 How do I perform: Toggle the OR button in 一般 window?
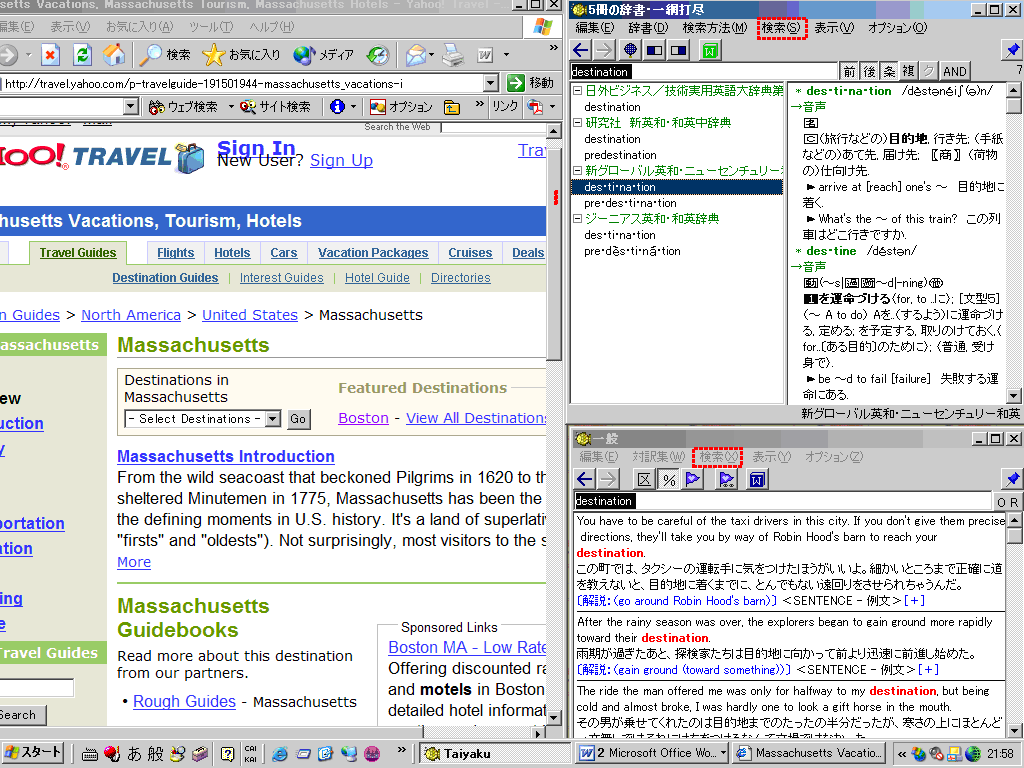pyautogui.click(x=1007, y=502)
